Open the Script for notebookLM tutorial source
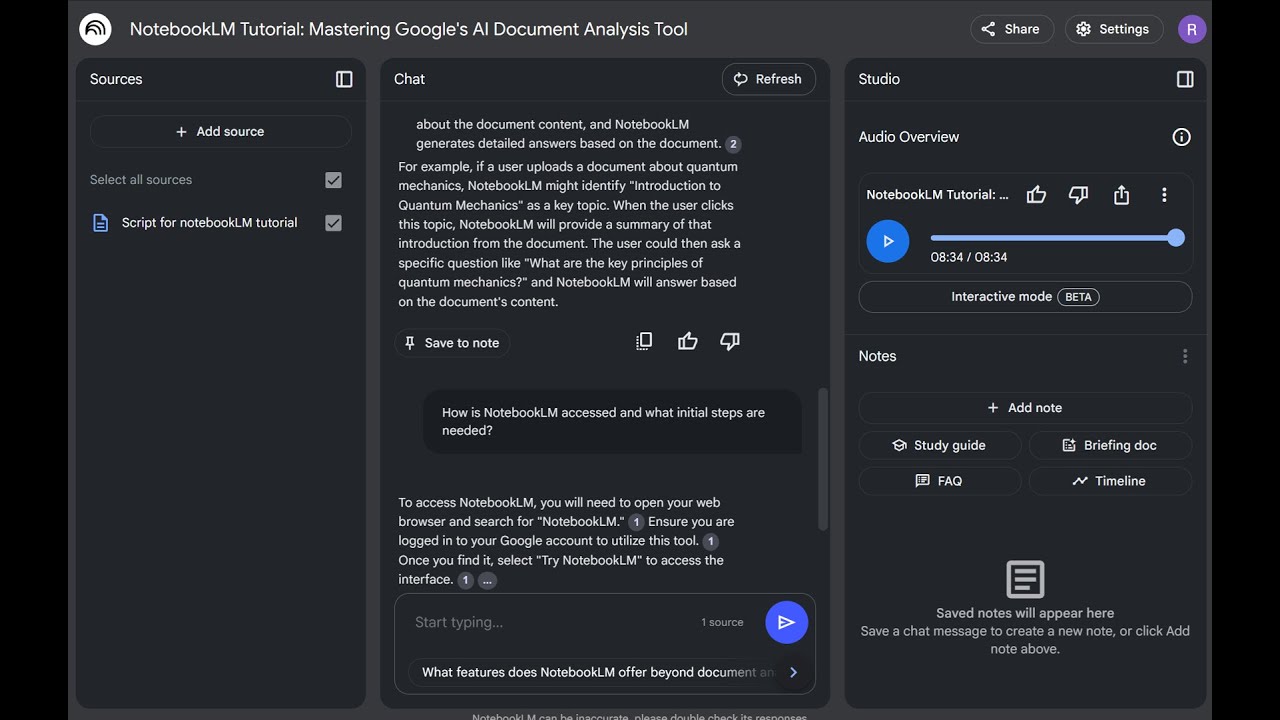Viewport: 1280px width, 720px height. [209, 223]
